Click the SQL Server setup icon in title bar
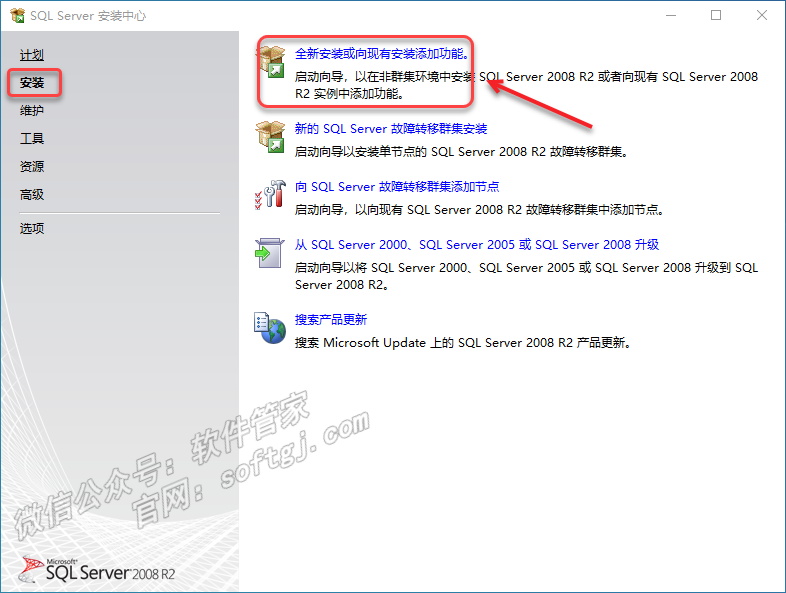Image resolution: width=786 pixels, height=593 pixels. pos(18,16)
